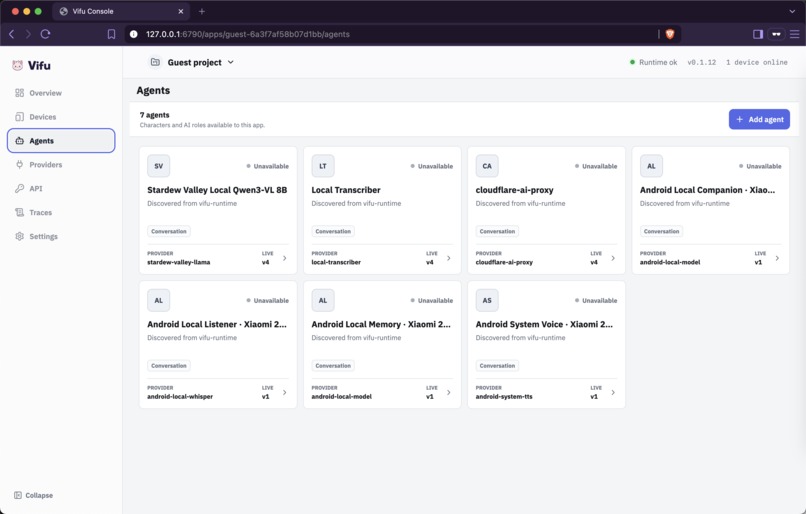Select the Agents sidebar item
Image resolution: width=806 pixels, height=514 pixels.
(x=61, y=141)
